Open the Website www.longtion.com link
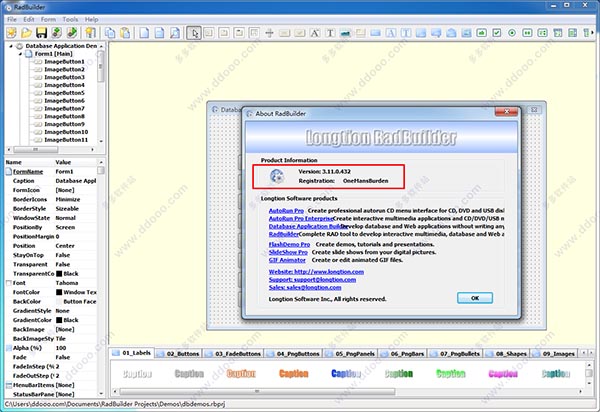Screen dimensions: 600x412 pos(316,272)
